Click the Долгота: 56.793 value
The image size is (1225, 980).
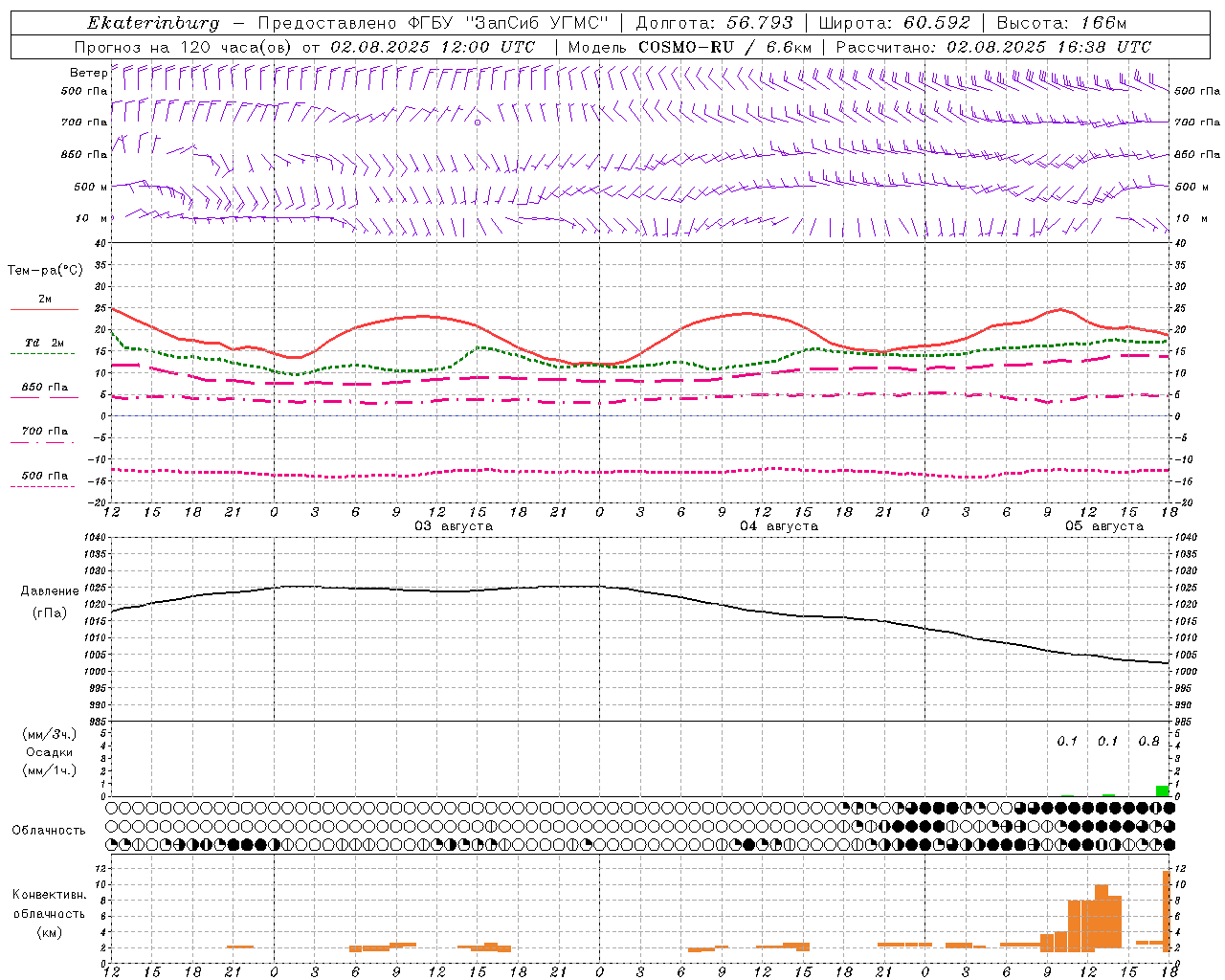click(x=714, y=23)
